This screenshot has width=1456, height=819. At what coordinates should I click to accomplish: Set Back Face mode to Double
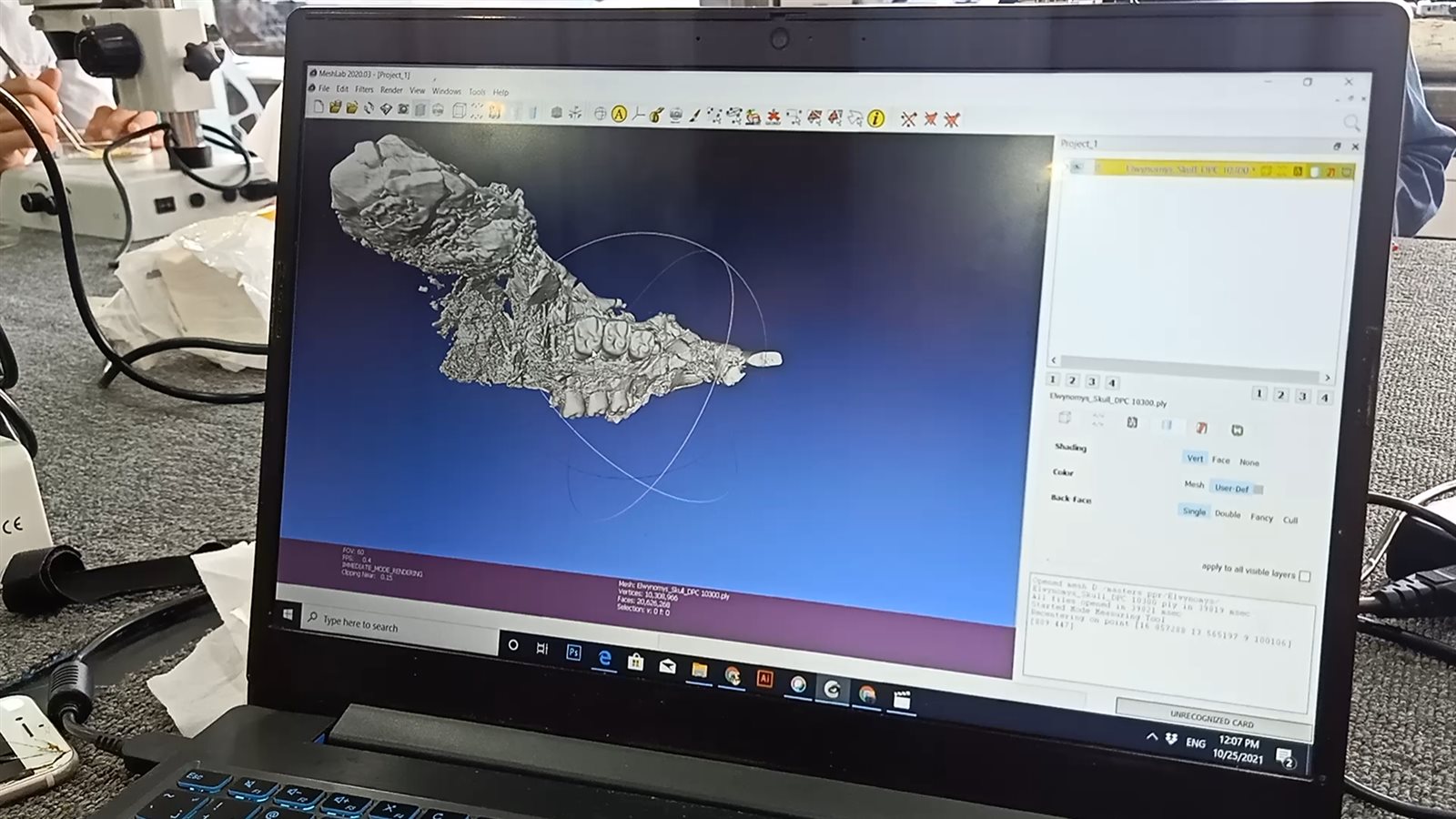point(1228,514)
